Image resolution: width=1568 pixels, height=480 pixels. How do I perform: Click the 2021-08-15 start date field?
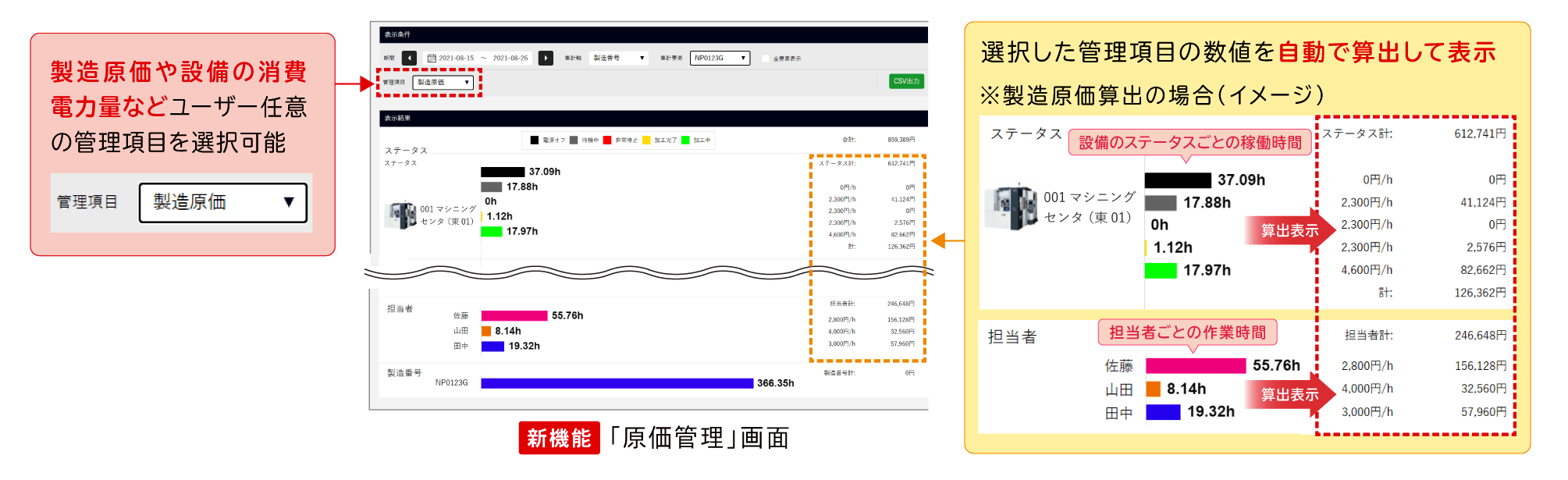[x=456, y=58]
